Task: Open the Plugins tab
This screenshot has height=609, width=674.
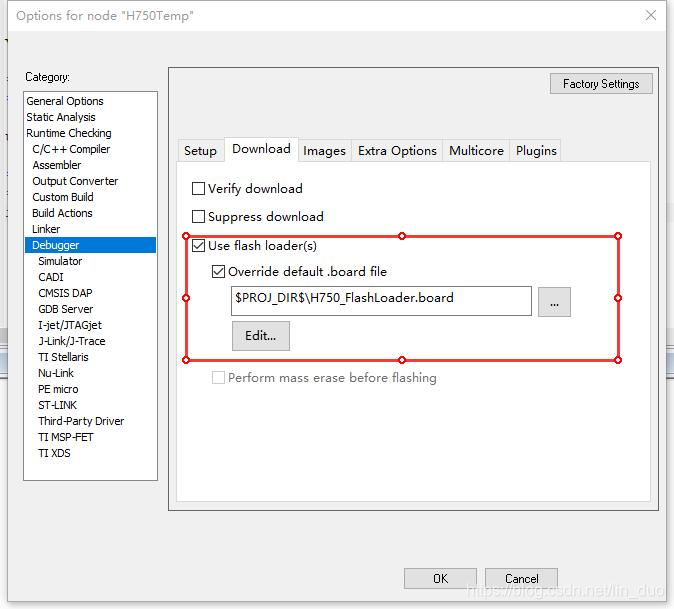Action: (x=536, y=151)
